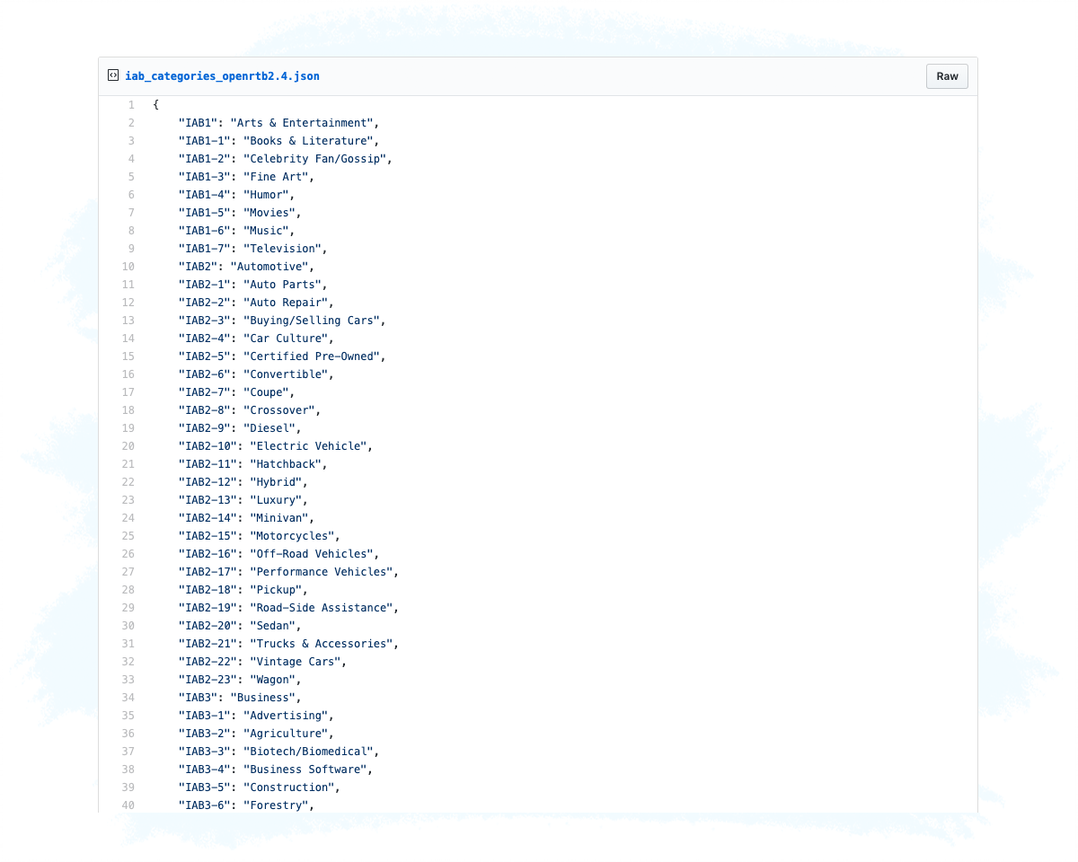Click the "Books & Literature" line
The image size is (1078, 862).
[278, 141]
